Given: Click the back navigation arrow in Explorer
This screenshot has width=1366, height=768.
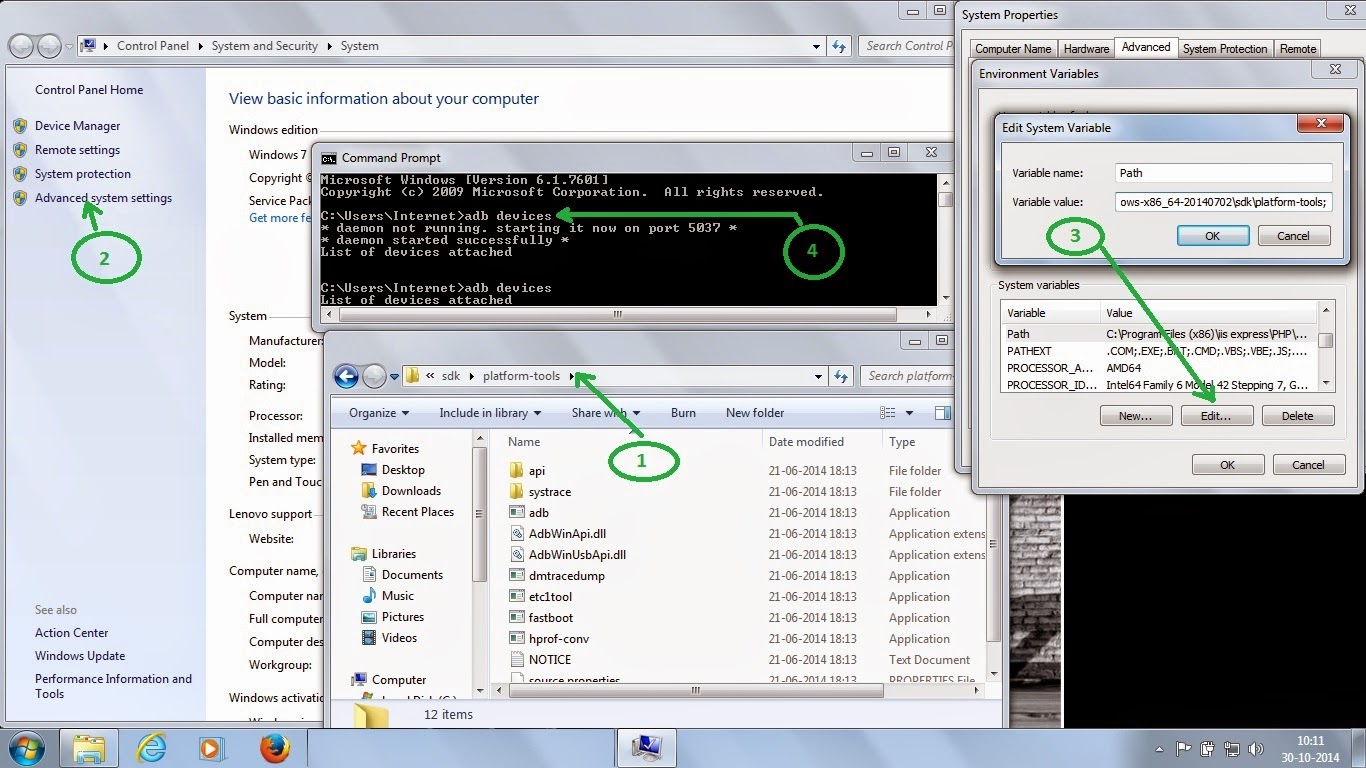Looking at the screenshot, I should 346,376.
